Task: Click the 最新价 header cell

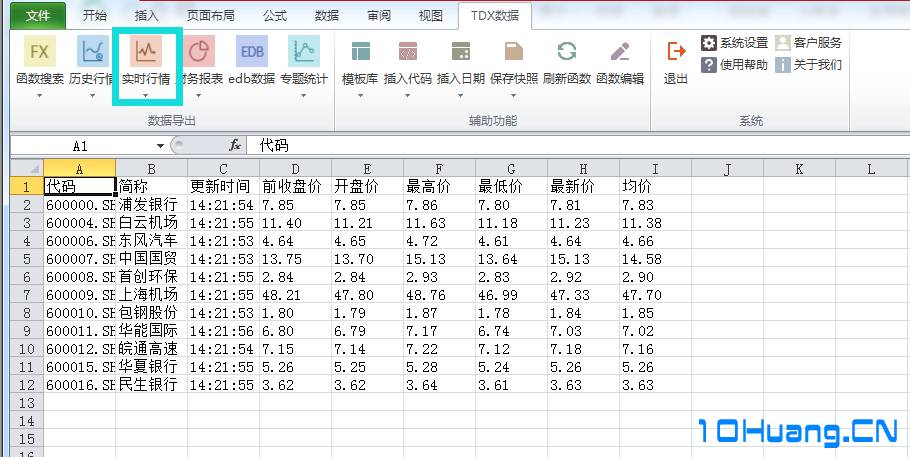Action: pyautogui.click(x=583, y=186)
